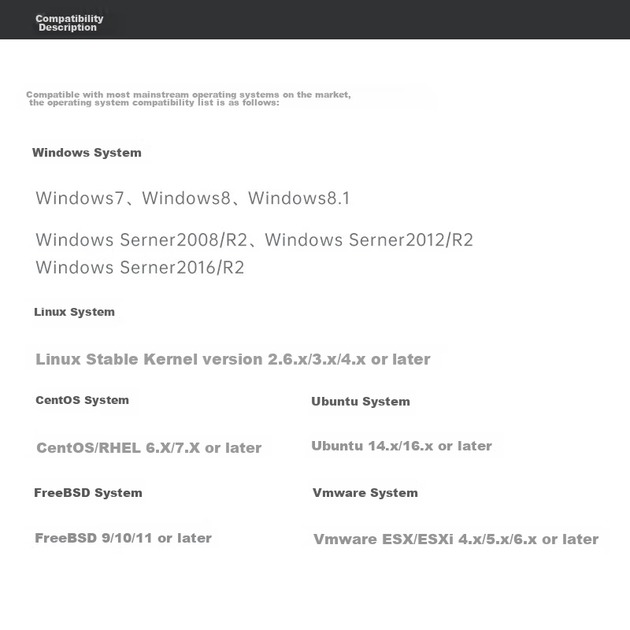
Task: Click Vmware ESX/ESXi version text
Action: coord(456,539)
